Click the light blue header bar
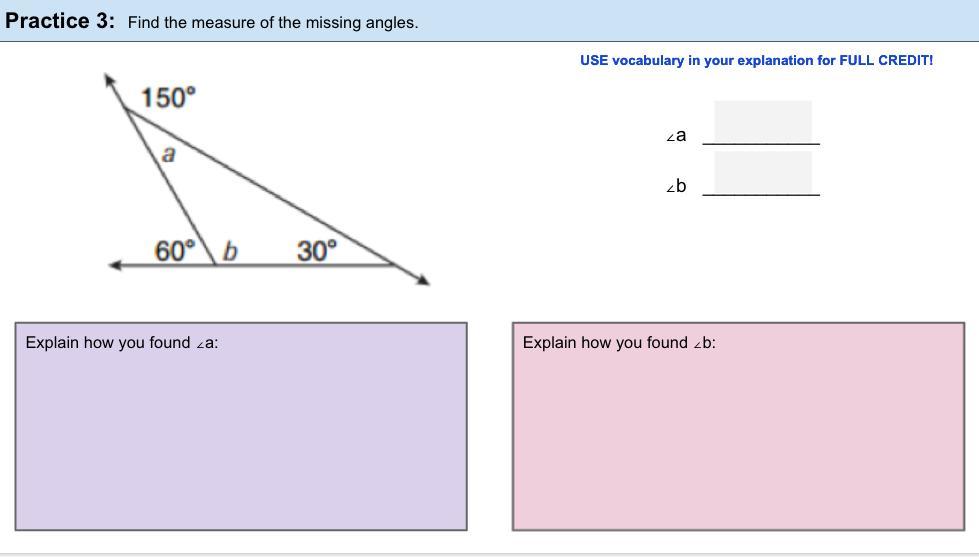This screenshot has height=557, width=979. (x=700, y=21)
